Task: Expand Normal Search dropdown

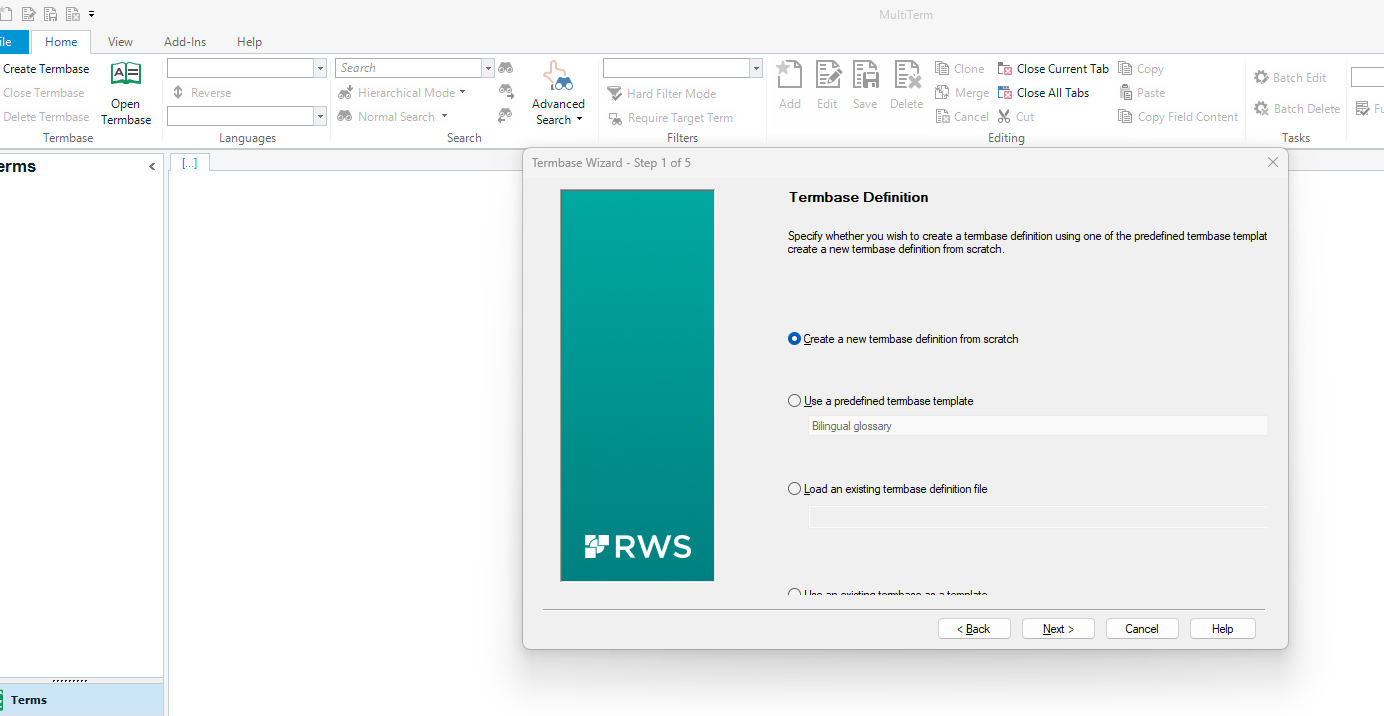Action: [444, 117]
